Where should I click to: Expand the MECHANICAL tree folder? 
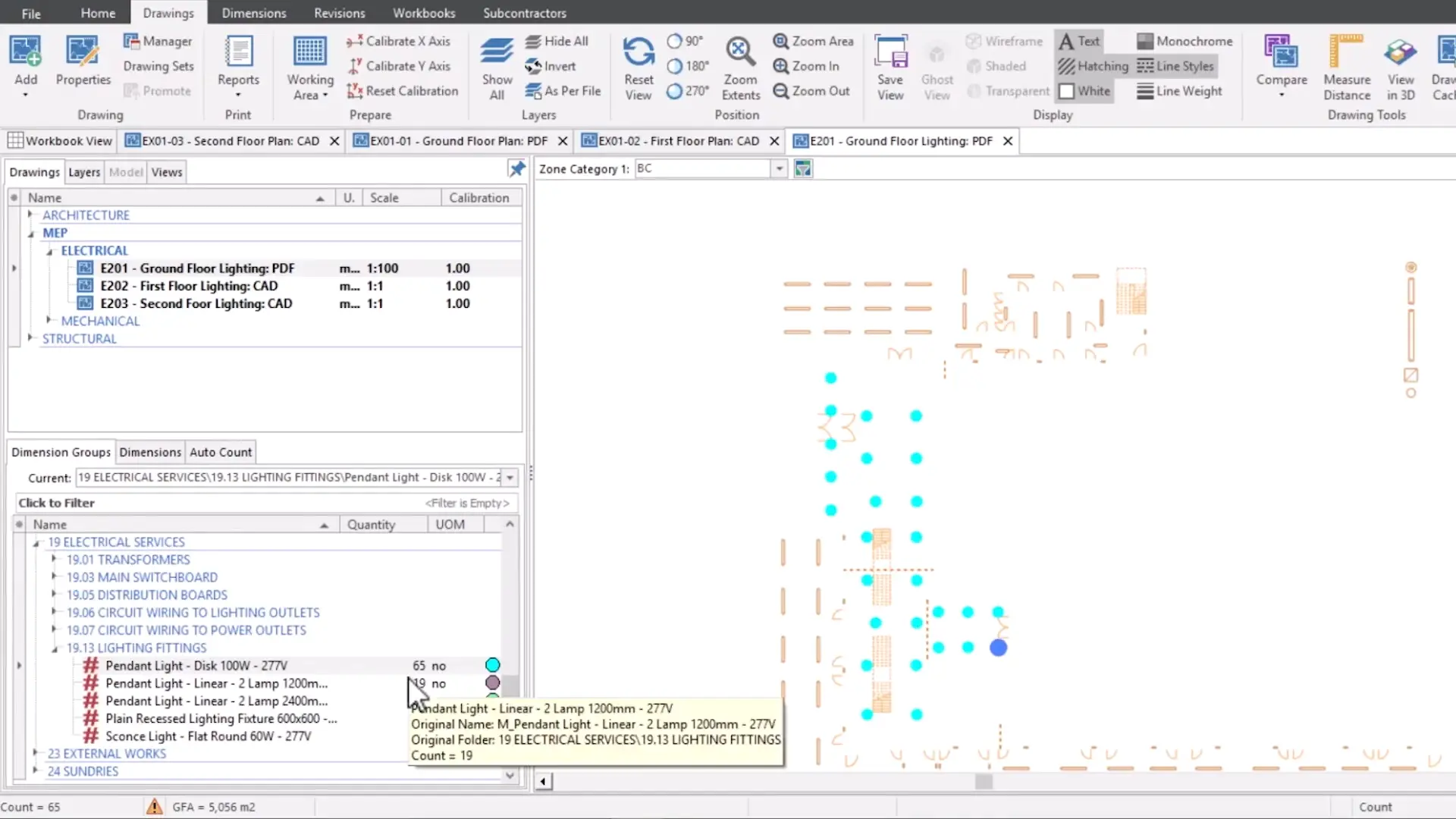coord(49,321)
